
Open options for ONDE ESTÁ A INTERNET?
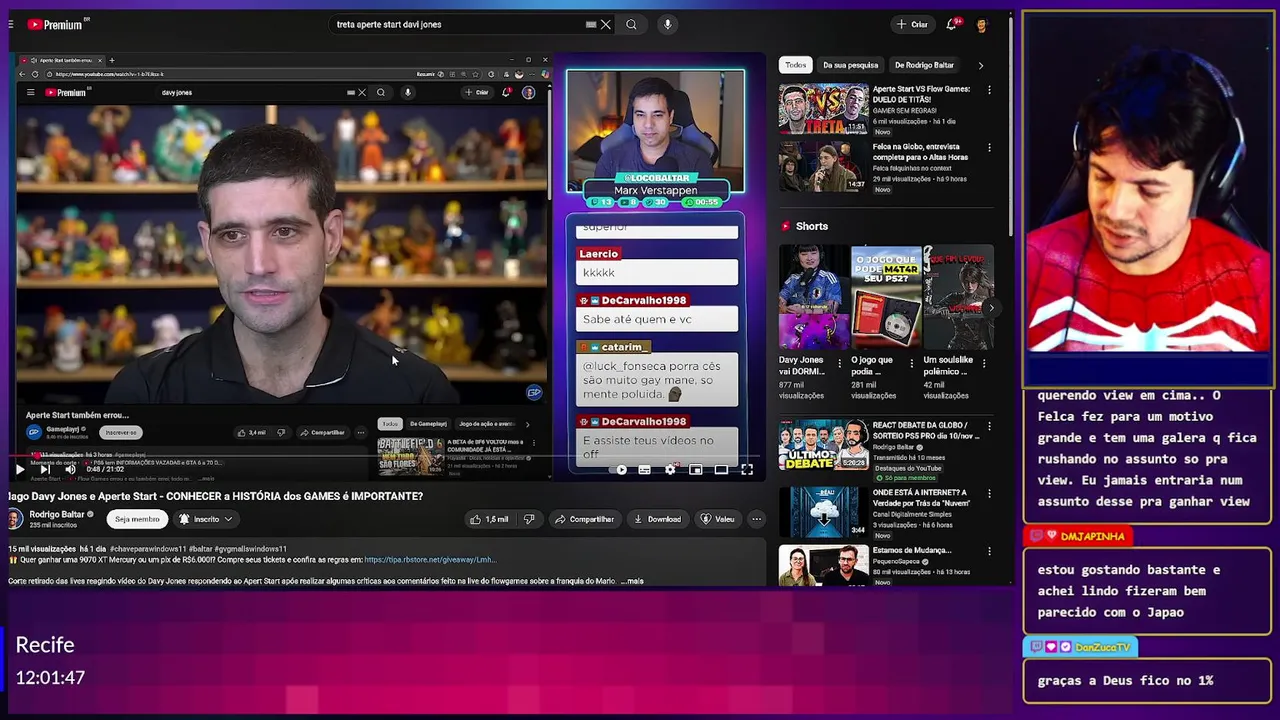click(x=989, y=494)
